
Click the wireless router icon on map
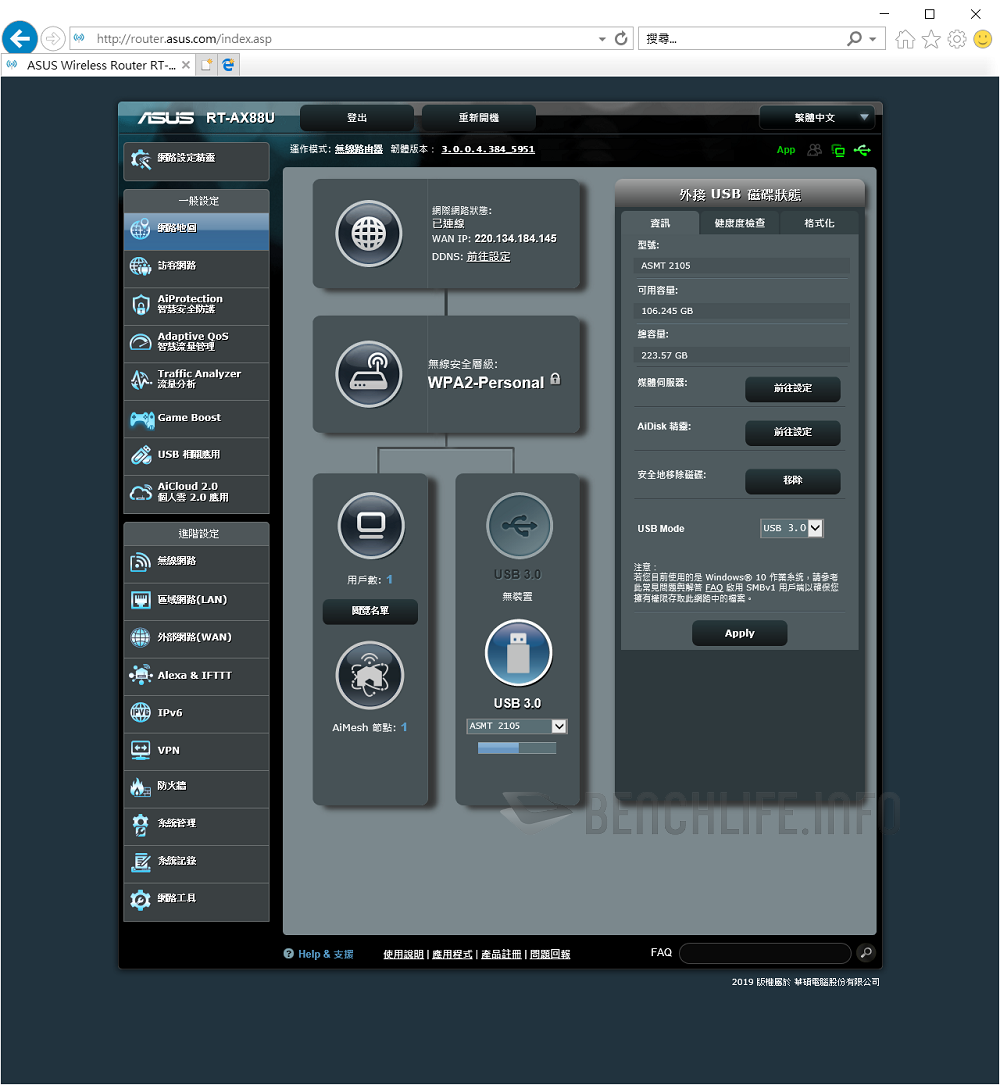[x=369, y=374]
